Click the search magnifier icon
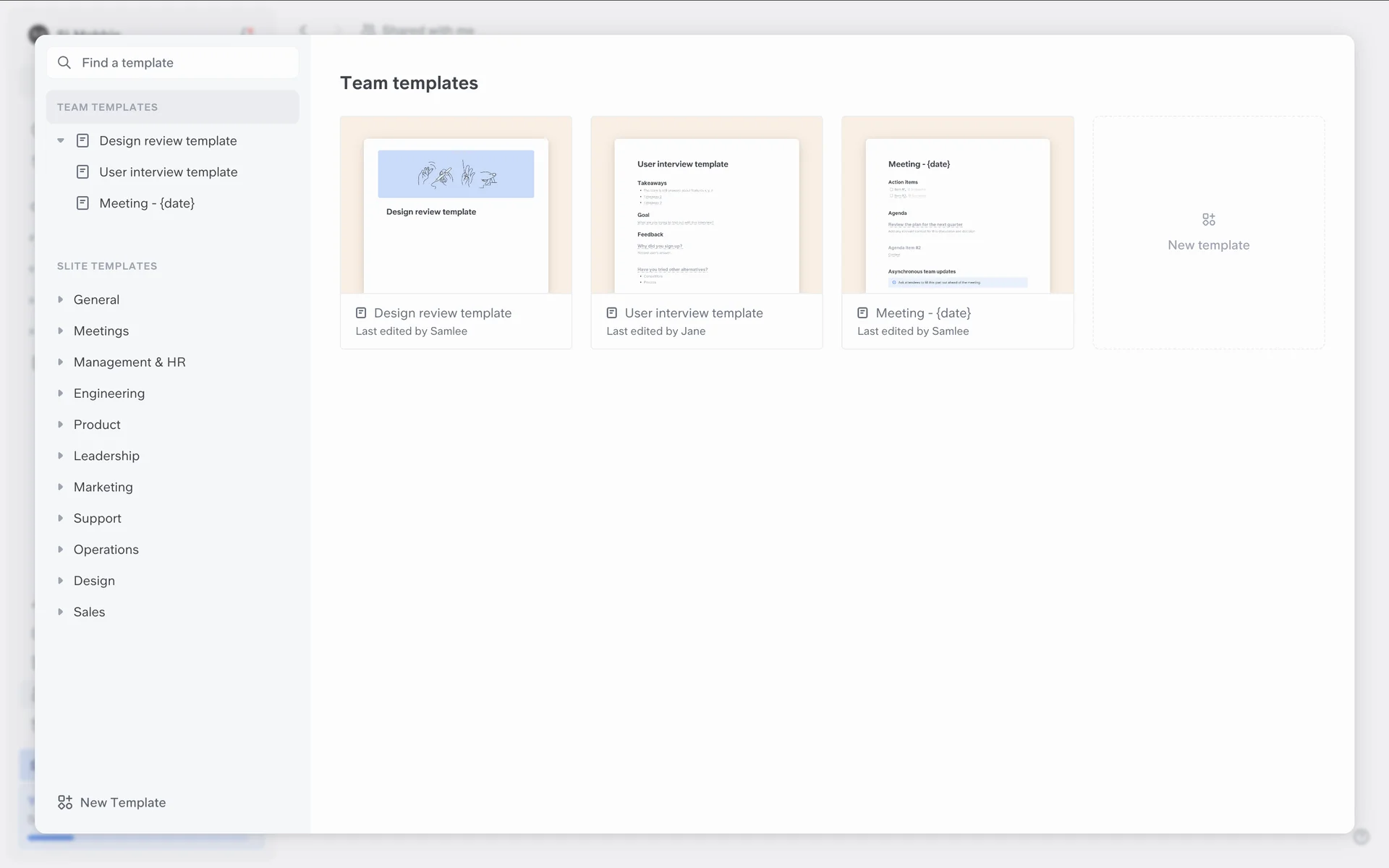1389x868 pixels. click(64, 63)
